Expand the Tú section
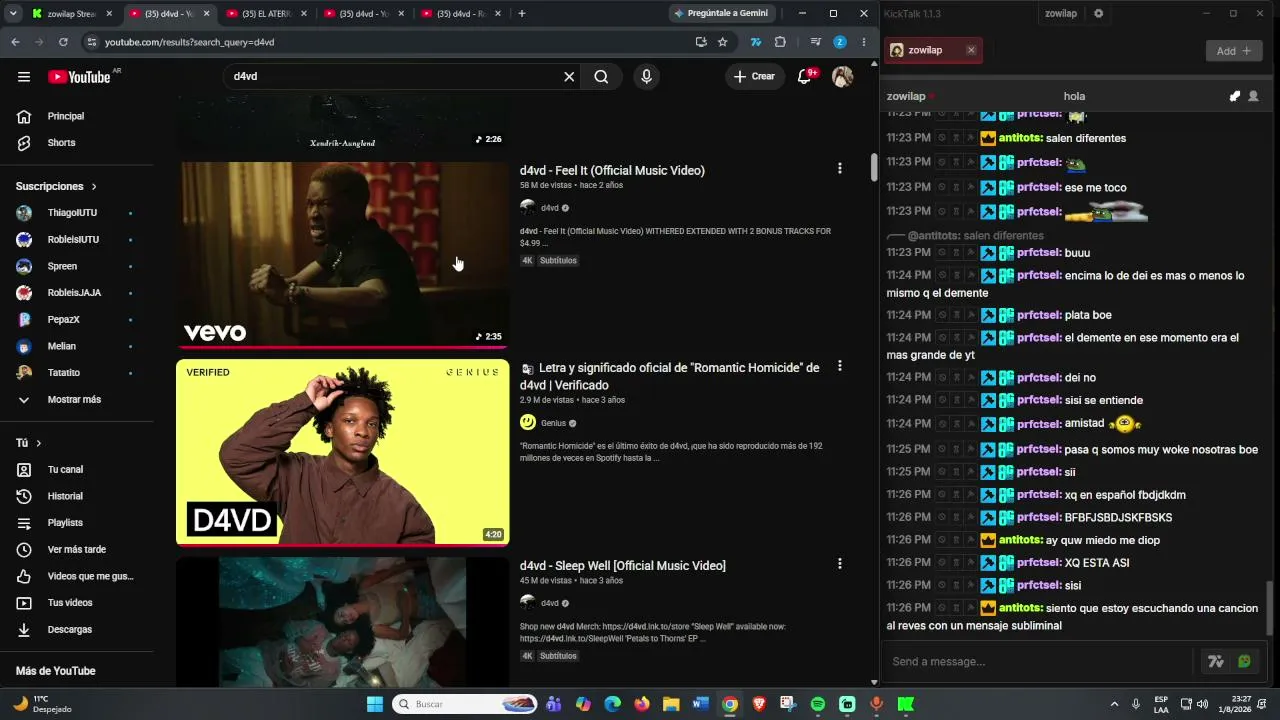The image size is (1280, 720). pos(29,443)
